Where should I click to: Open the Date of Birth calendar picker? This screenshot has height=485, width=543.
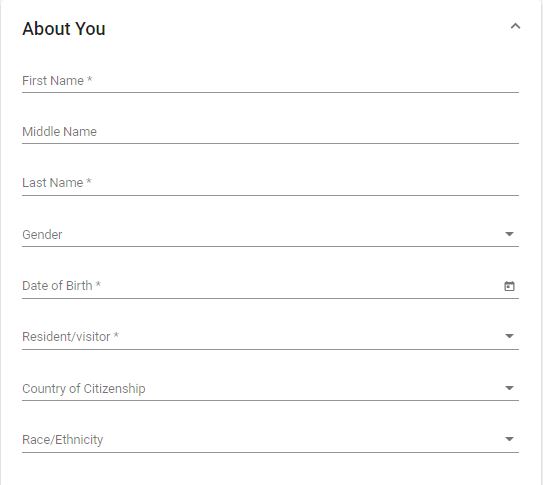pyautogui.click(x=509, y=286)
